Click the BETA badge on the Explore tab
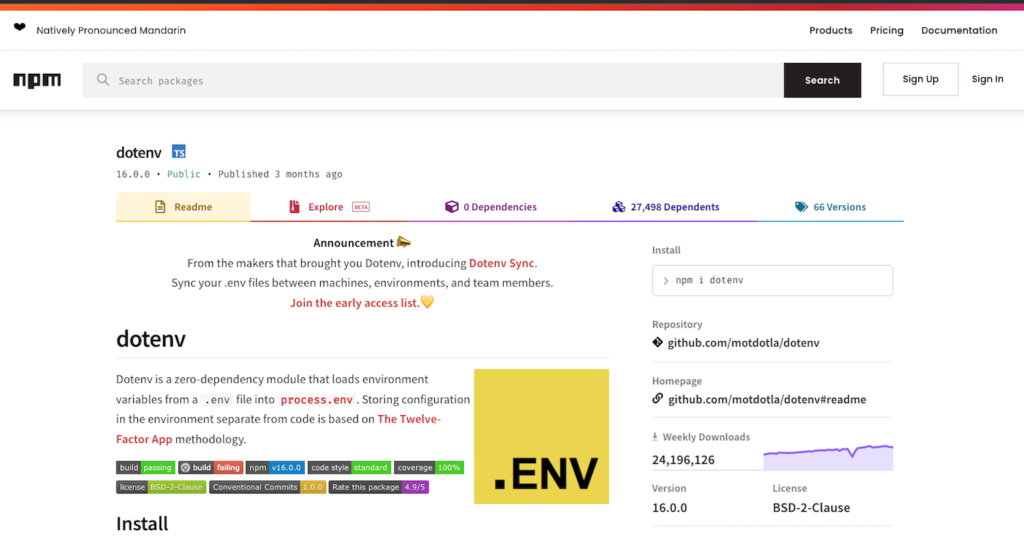The height and width of the screenshot is (537, 1024). (360, 206)
